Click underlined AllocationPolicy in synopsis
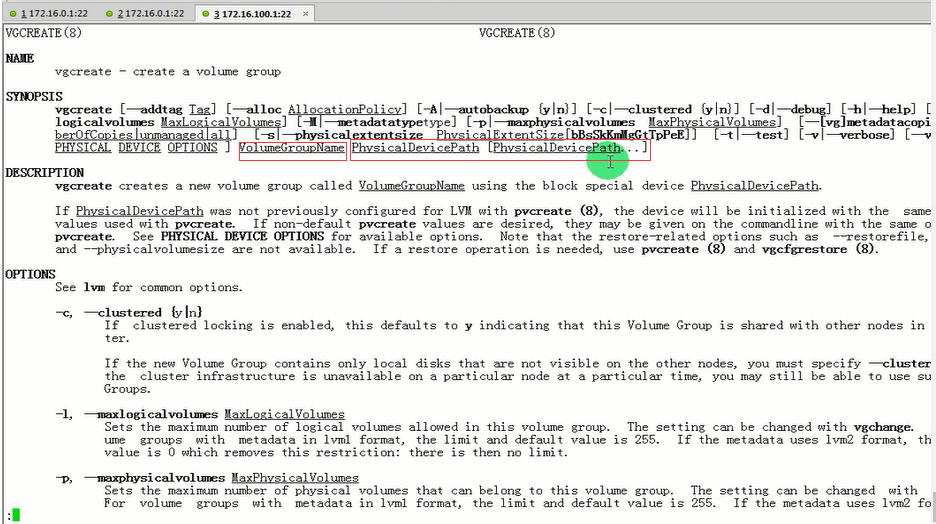Screen dimensions: 936x524 tap(344, 110)
